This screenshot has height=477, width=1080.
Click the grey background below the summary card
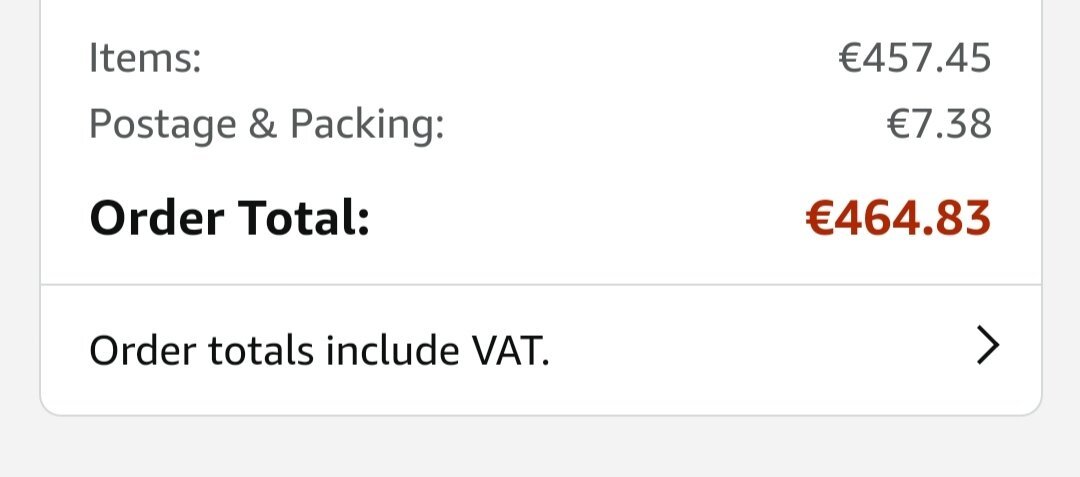[x=540, y=447]
